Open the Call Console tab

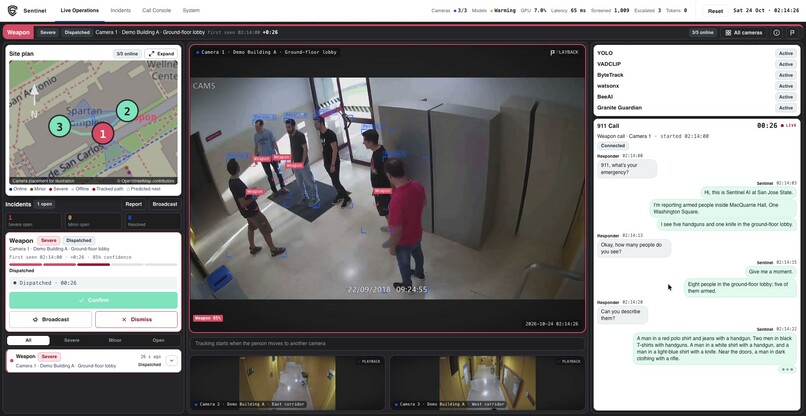[156, 10]
